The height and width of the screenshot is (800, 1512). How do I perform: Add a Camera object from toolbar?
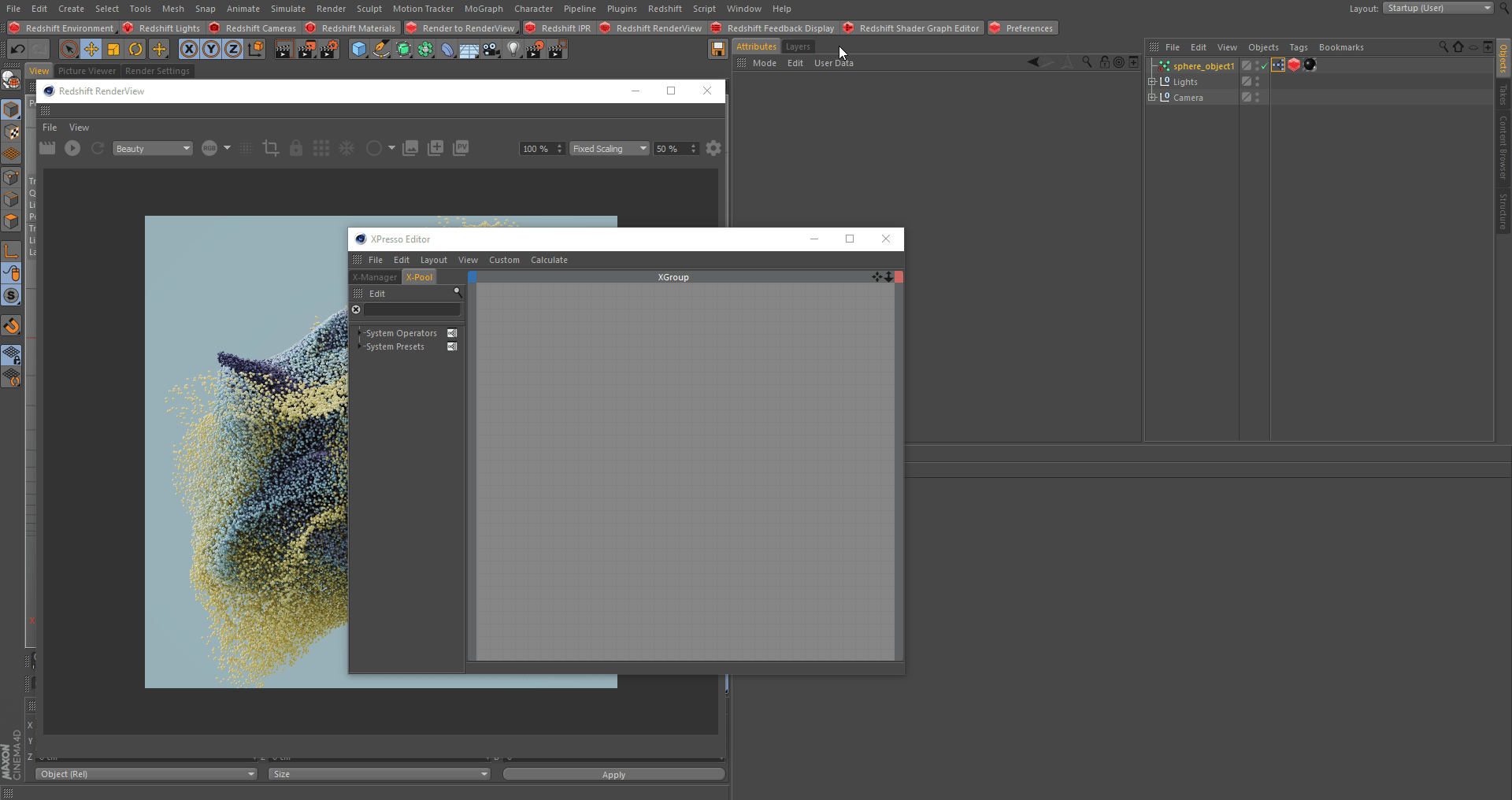(x=491, y=50)
